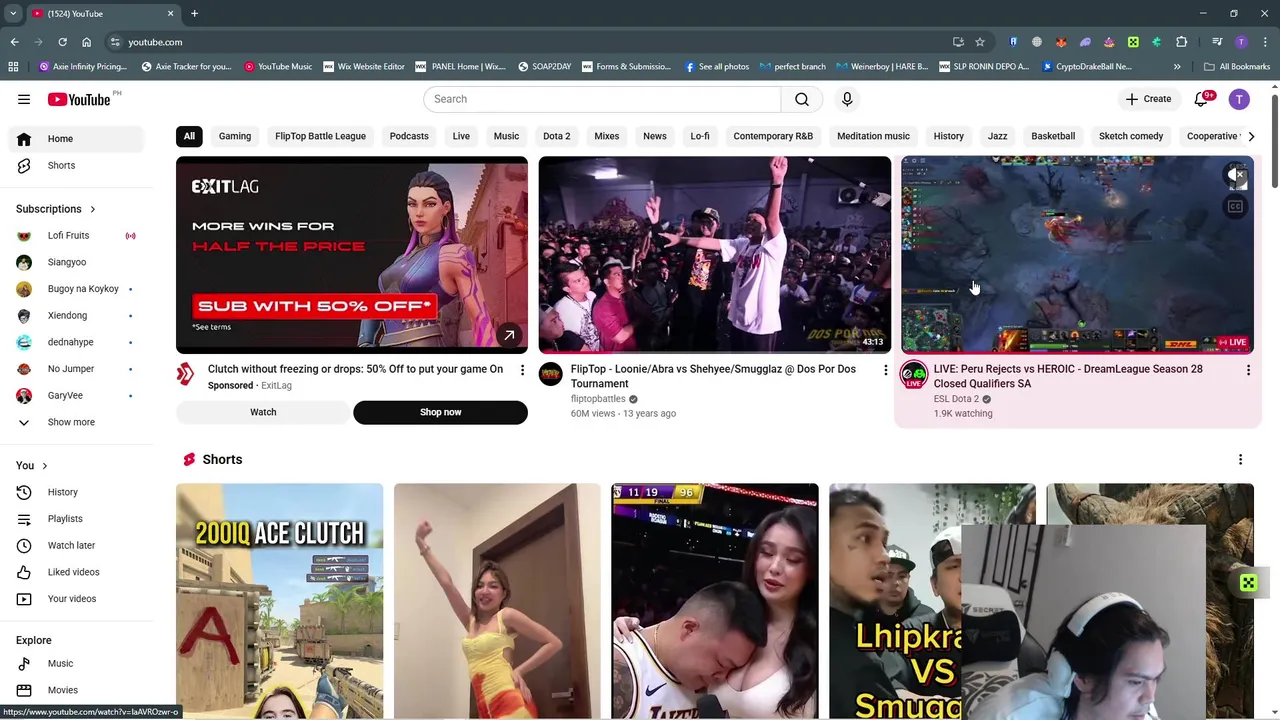This screenshot has height=720, width=1280.
Task: Select the Podcasts filter chip
Action: pyautogui.click(x=409, y=136)
